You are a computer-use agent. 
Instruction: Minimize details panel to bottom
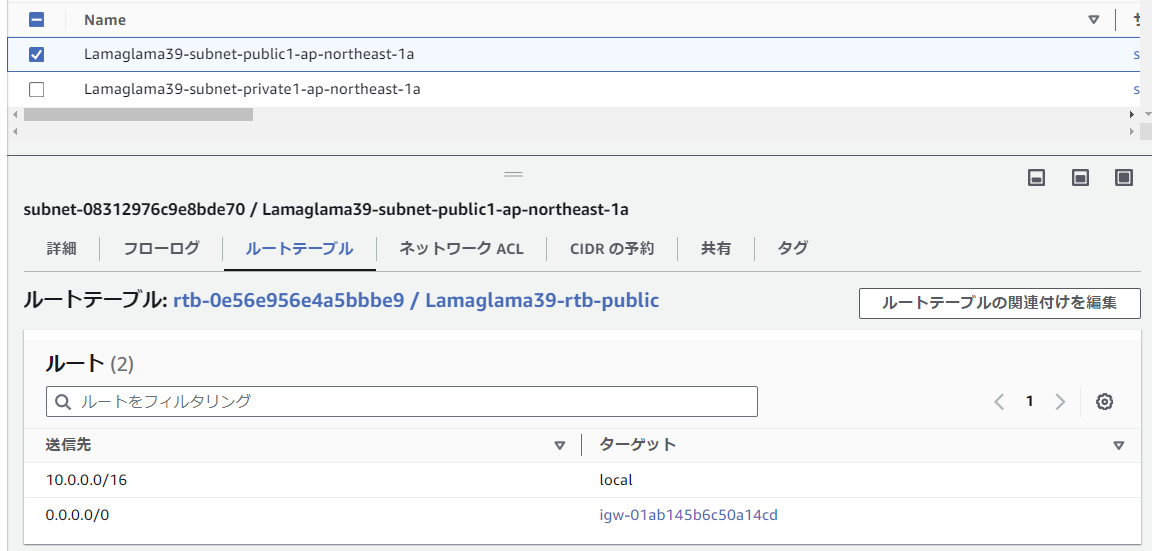(x=1037, y=178)
